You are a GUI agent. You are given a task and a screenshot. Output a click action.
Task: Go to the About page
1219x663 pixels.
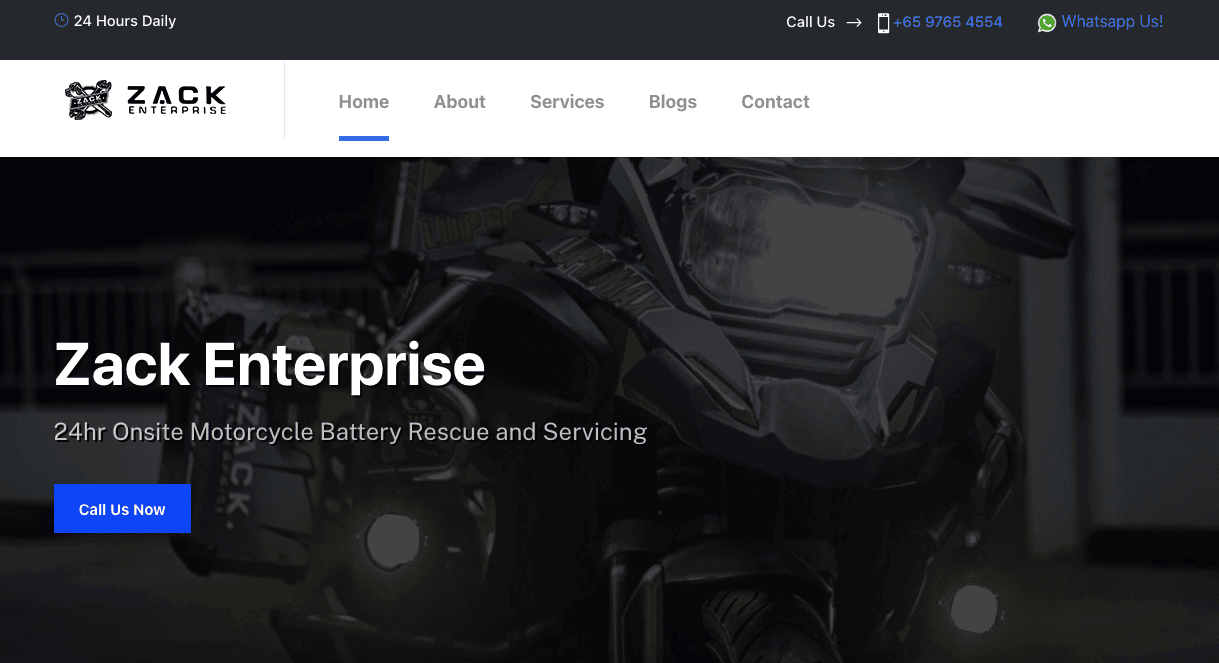pos(460,102)
